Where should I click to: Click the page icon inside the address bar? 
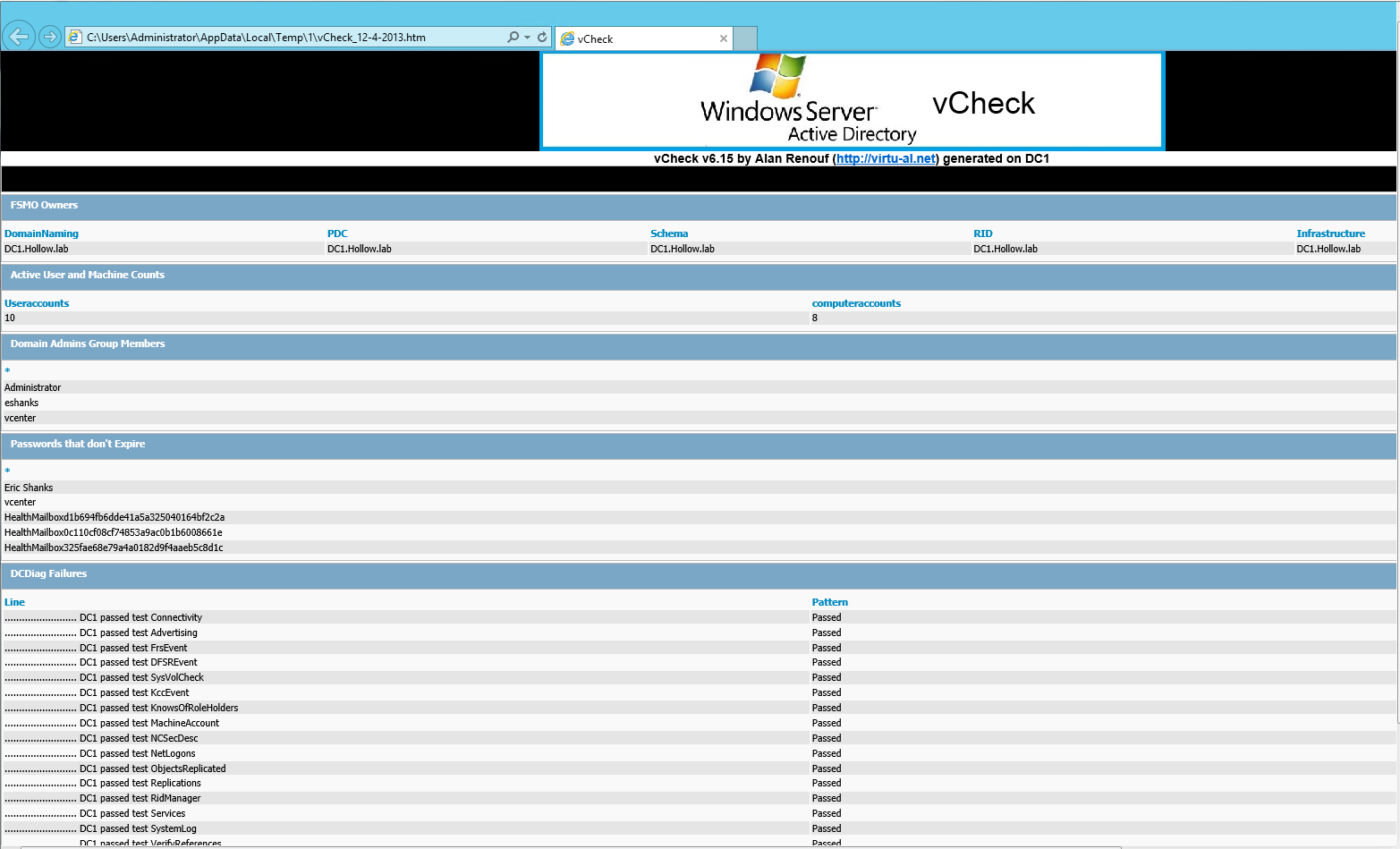75,37
